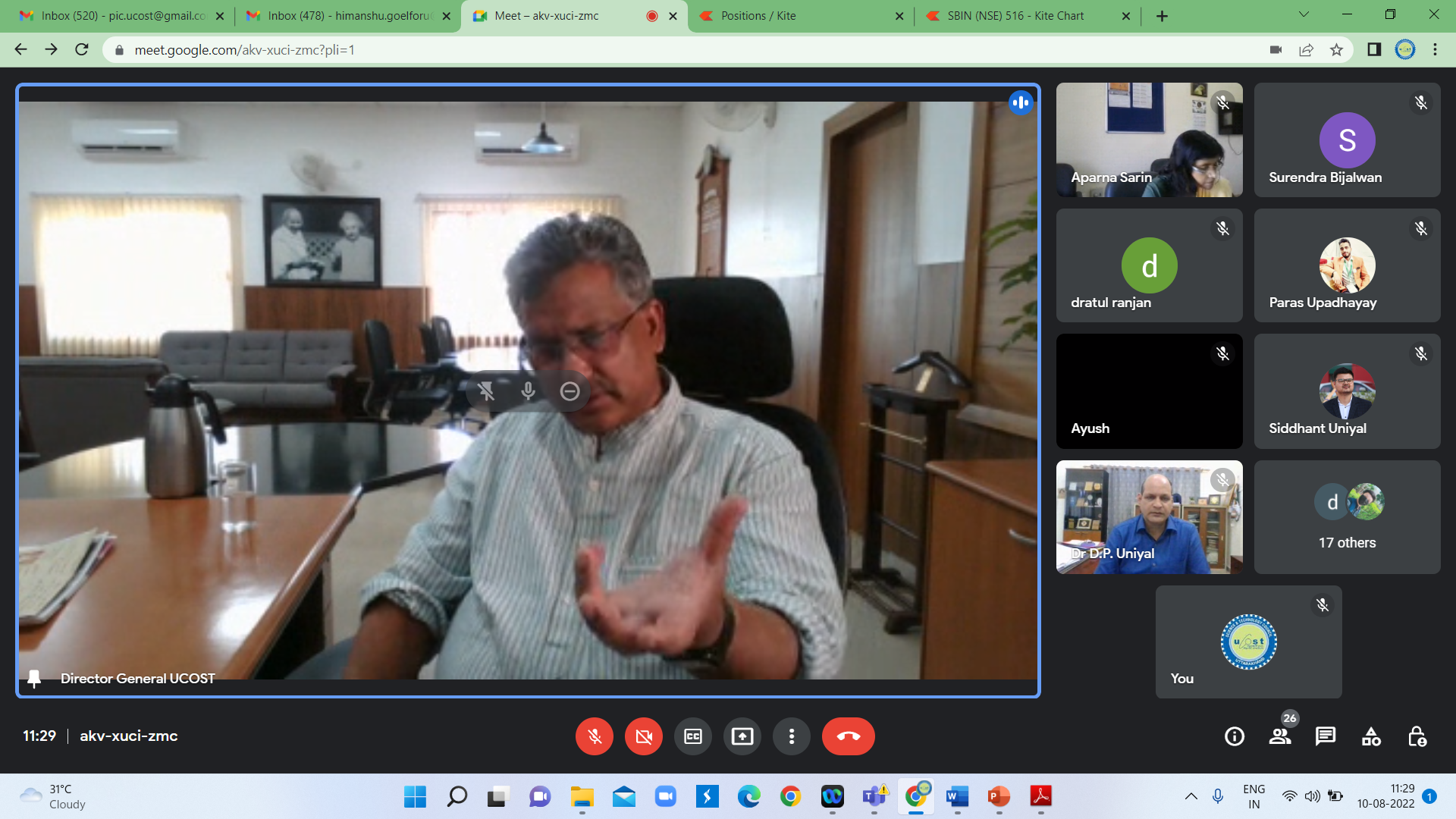This screenshot has width=1456, height=819.
Task: Open meeting details info icon
Action: (x=1234, y=736)
